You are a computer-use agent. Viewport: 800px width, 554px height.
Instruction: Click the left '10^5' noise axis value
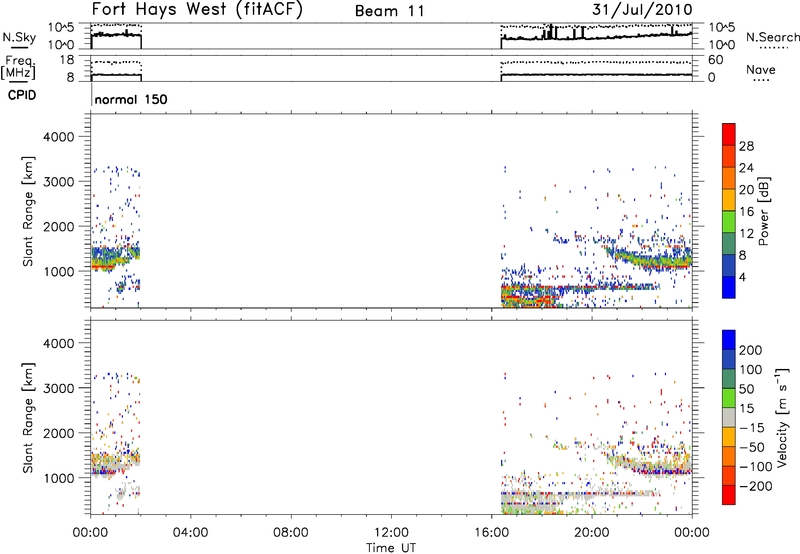(61, 28)
